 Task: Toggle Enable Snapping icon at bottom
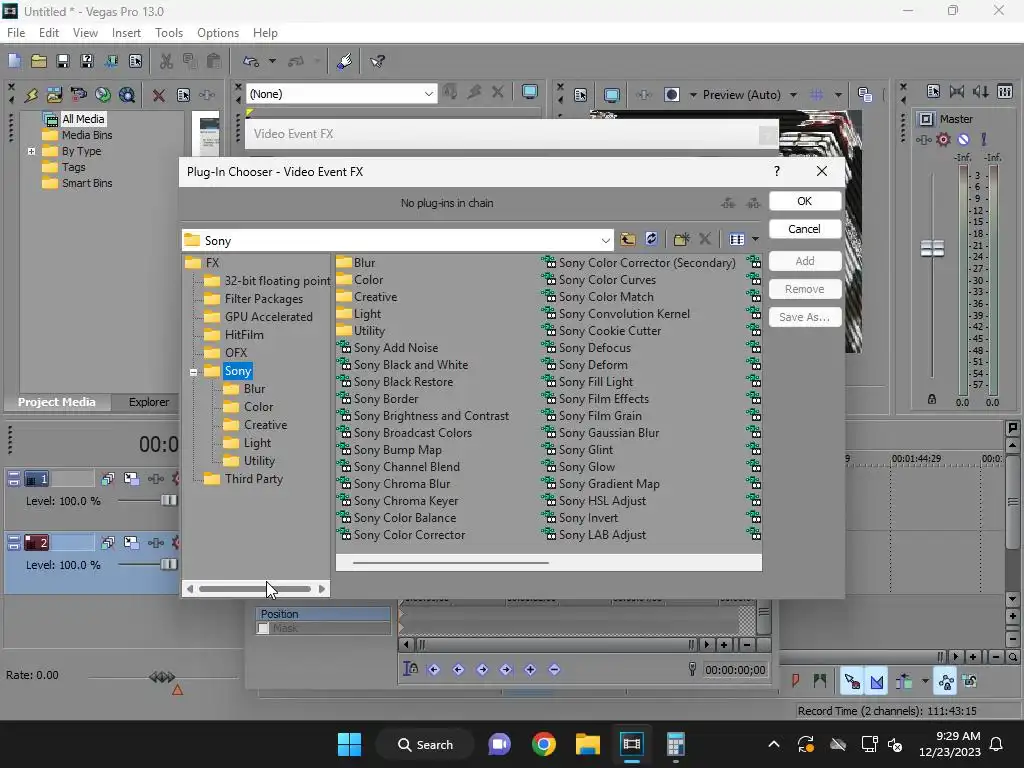coord(852,682)
